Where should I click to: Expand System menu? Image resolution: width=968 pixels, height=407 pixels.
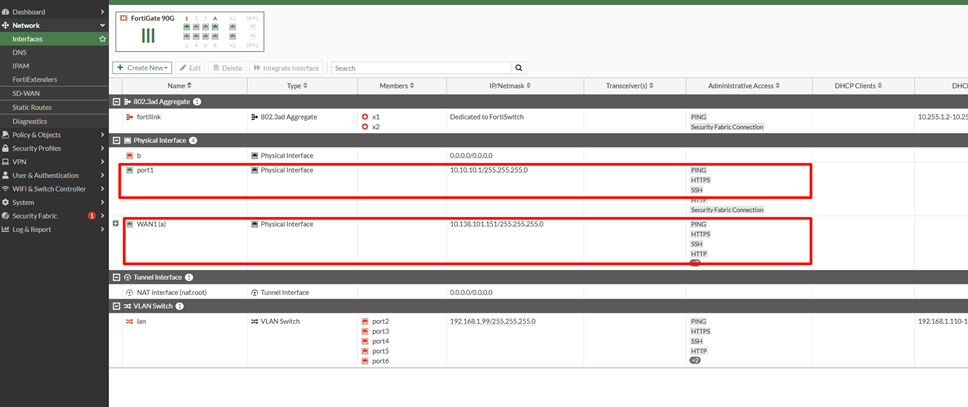[54, 203]
